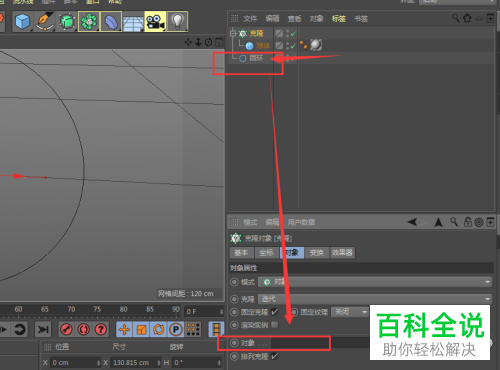Image resolution: width=500 pixels, height=370 pixels.
Task: Click the Attribute Manager search magnifier
Action: point(454,222)
